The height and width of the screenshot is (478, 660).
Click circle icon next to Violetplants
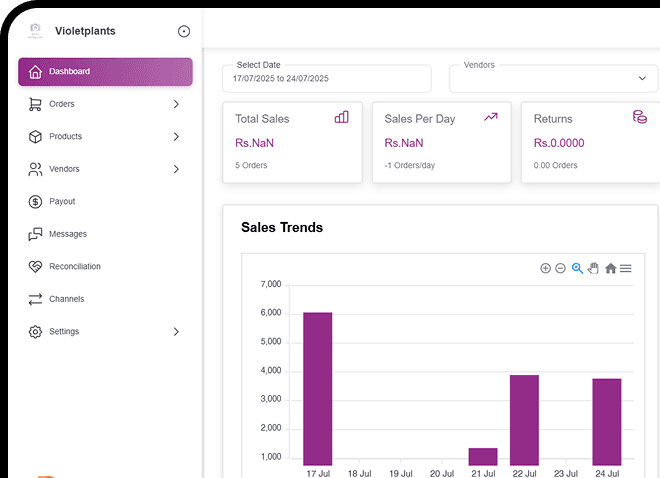click(183, 31)
